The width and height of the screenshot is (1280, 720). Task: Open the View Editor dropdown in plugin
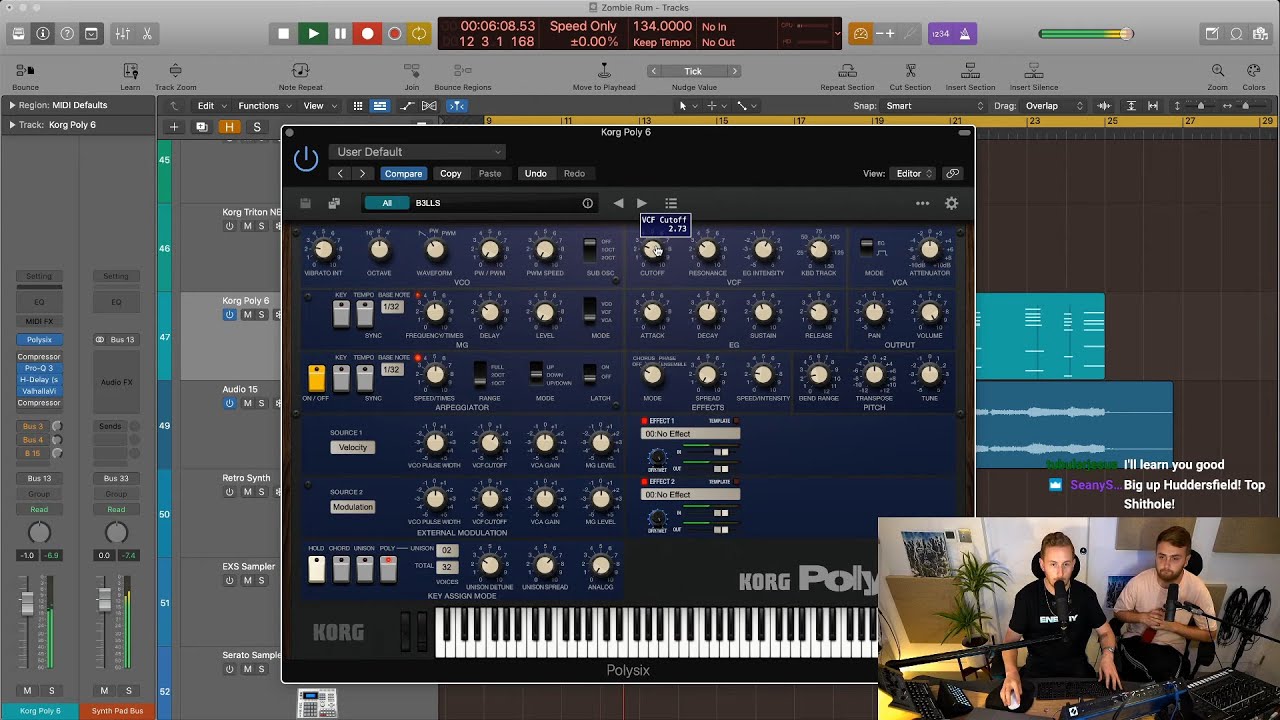(914, 173)
